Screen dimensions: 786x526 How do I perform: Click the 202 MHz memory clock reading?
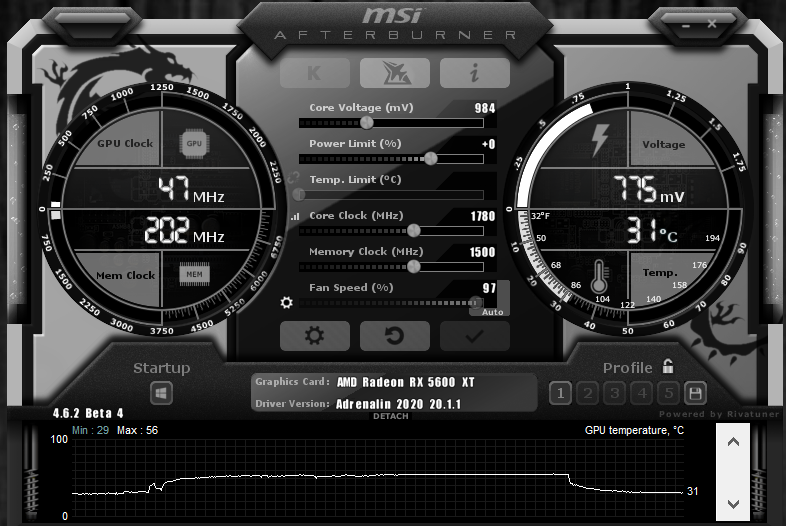click(184, 231)
